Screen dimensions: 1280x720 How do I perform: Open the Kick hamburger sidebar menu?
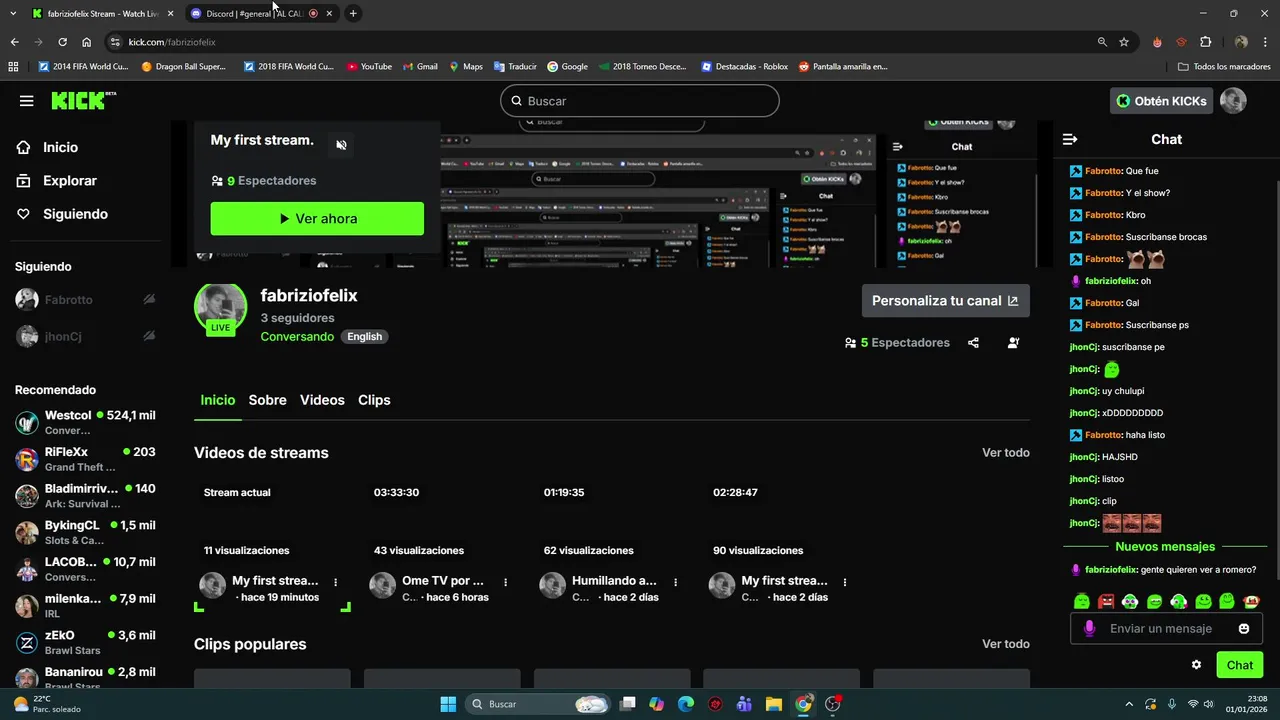[x=27, y=101]
